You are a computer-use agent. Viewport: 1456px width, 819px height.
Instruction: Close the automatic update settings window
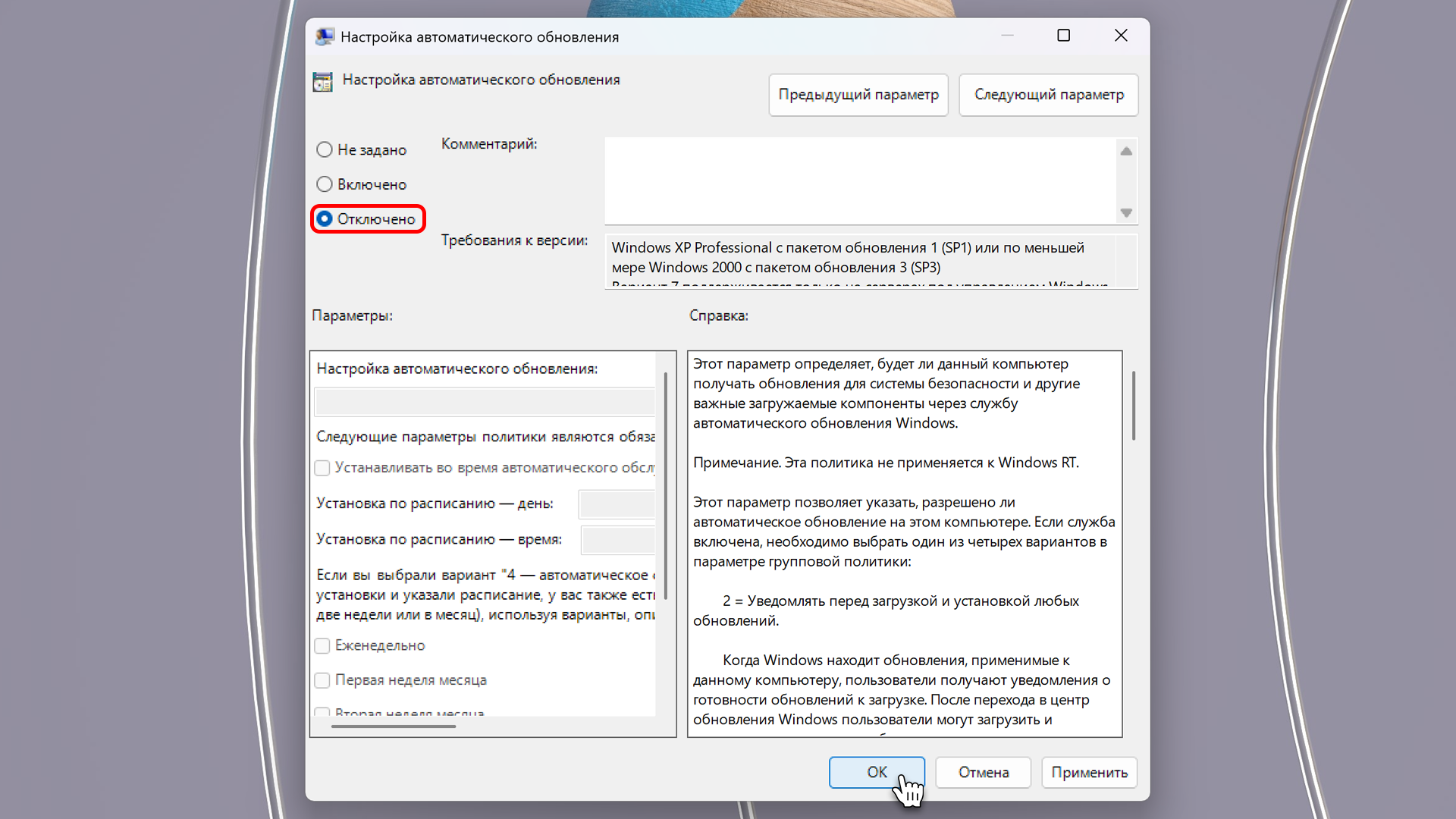coord(1121,36)
